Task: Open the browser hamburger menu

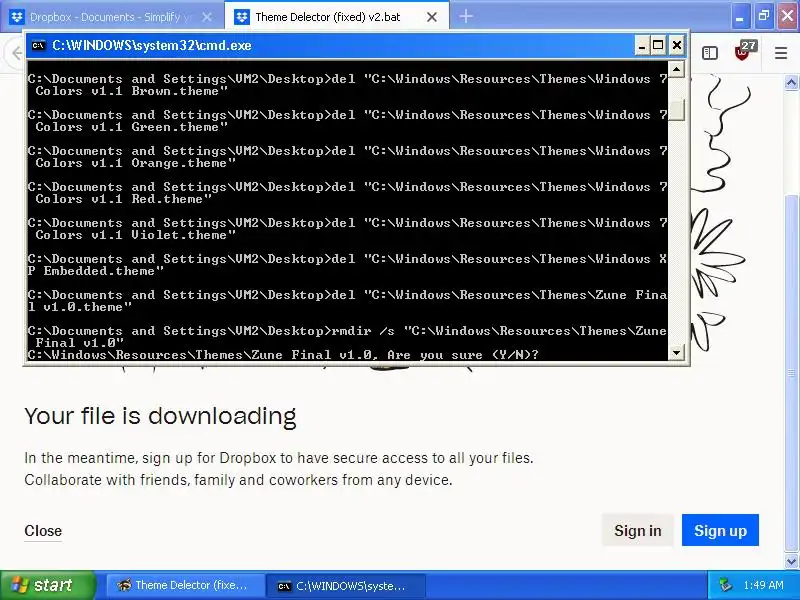Action: [781, 53]
